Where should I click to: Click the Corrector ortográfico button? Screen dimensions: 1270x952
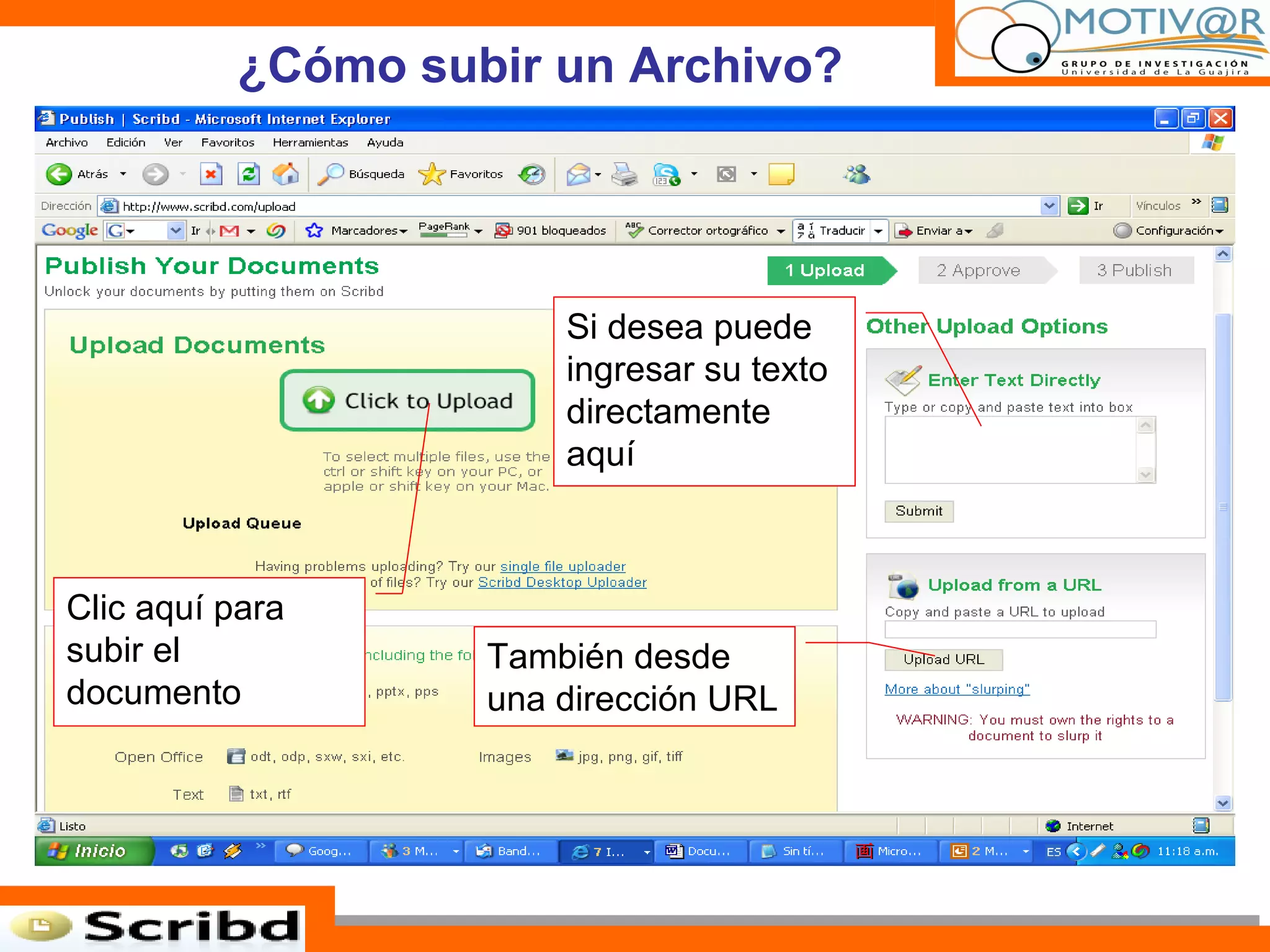[x=697, y=231]
